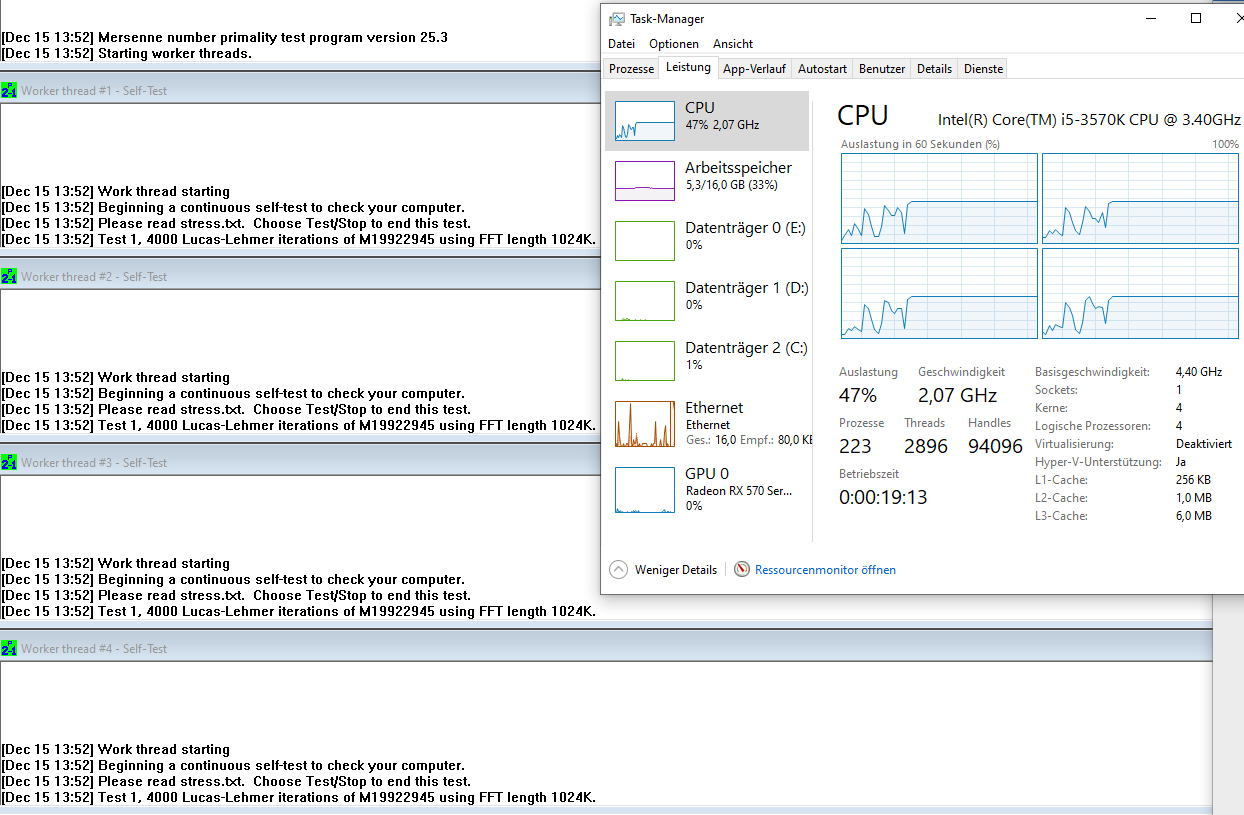Click Worker thread #2 - Self-Test title
This screenshot has height=815, width=1244.
point(94,277)
